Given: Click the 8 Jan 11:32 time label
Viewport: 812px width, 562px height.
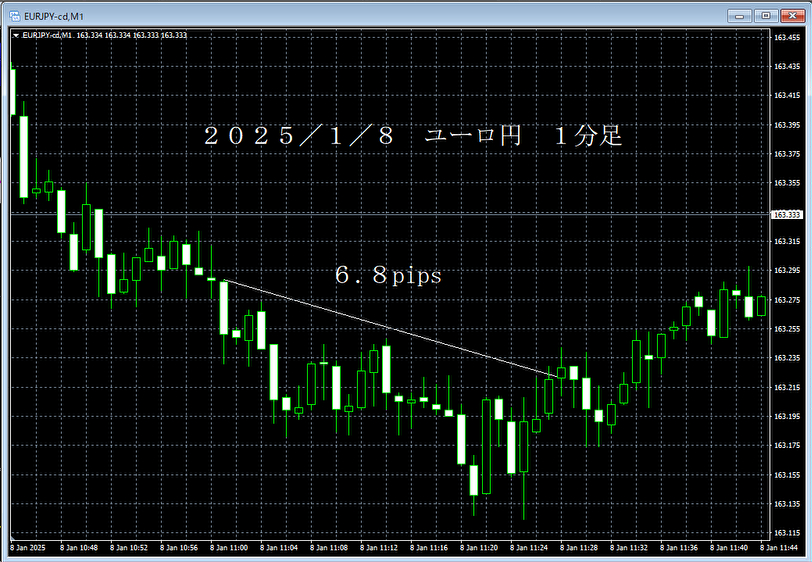Looking at the screenshot, I should pos(629,547).
